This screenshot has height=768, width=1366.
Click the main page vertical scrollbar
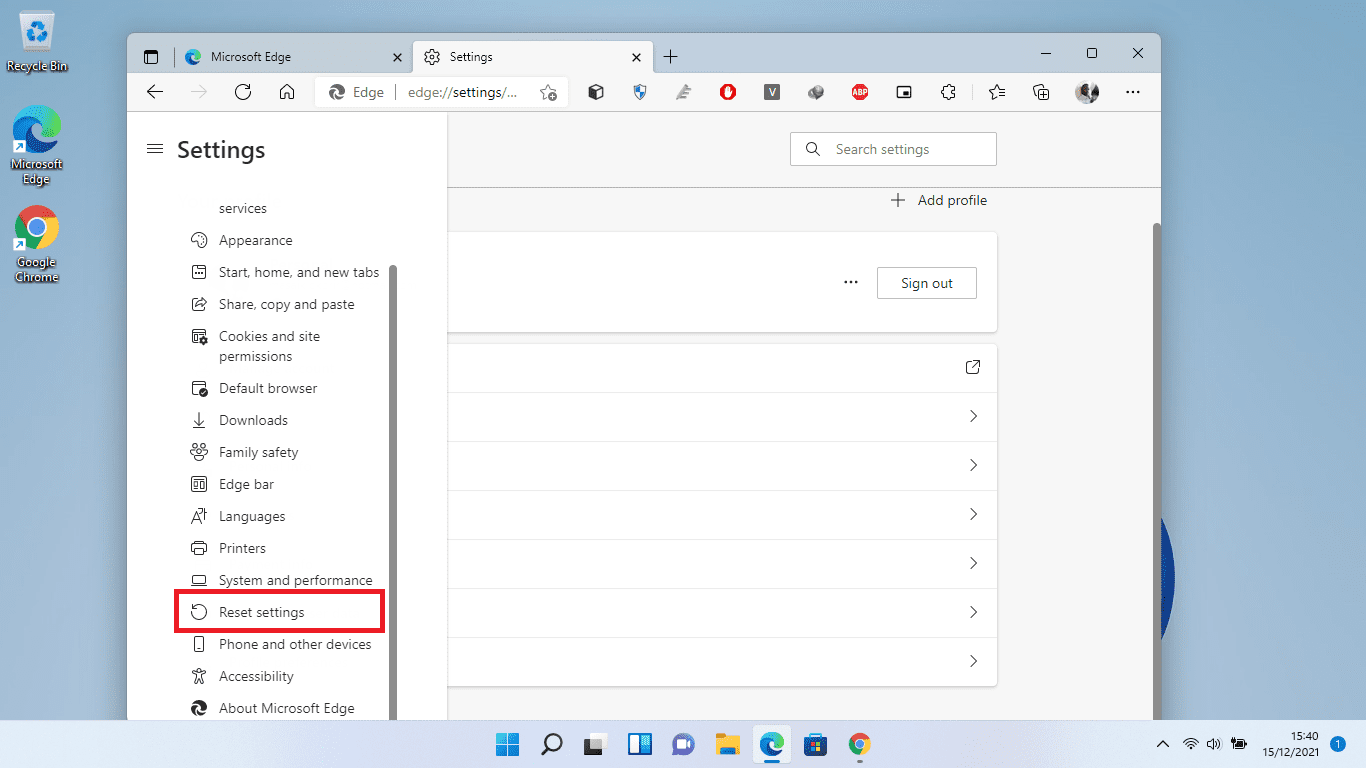tap(1157, 470)
